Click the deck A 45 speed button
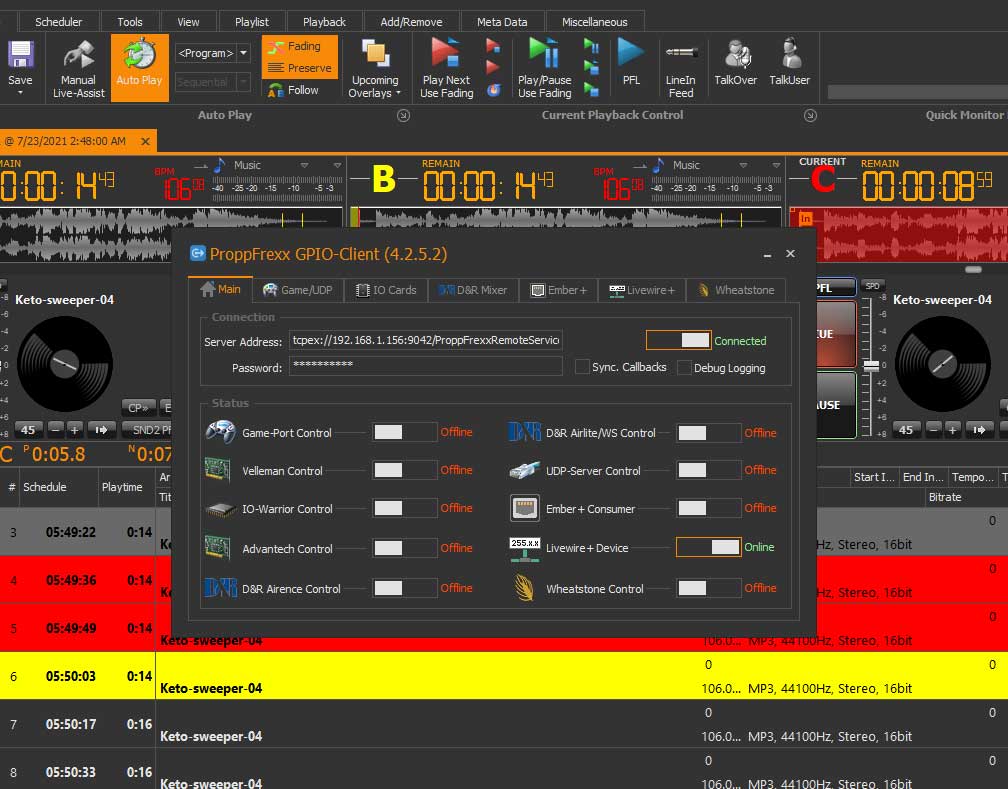This screenshot has width=1008, height=789. point(28,430)
